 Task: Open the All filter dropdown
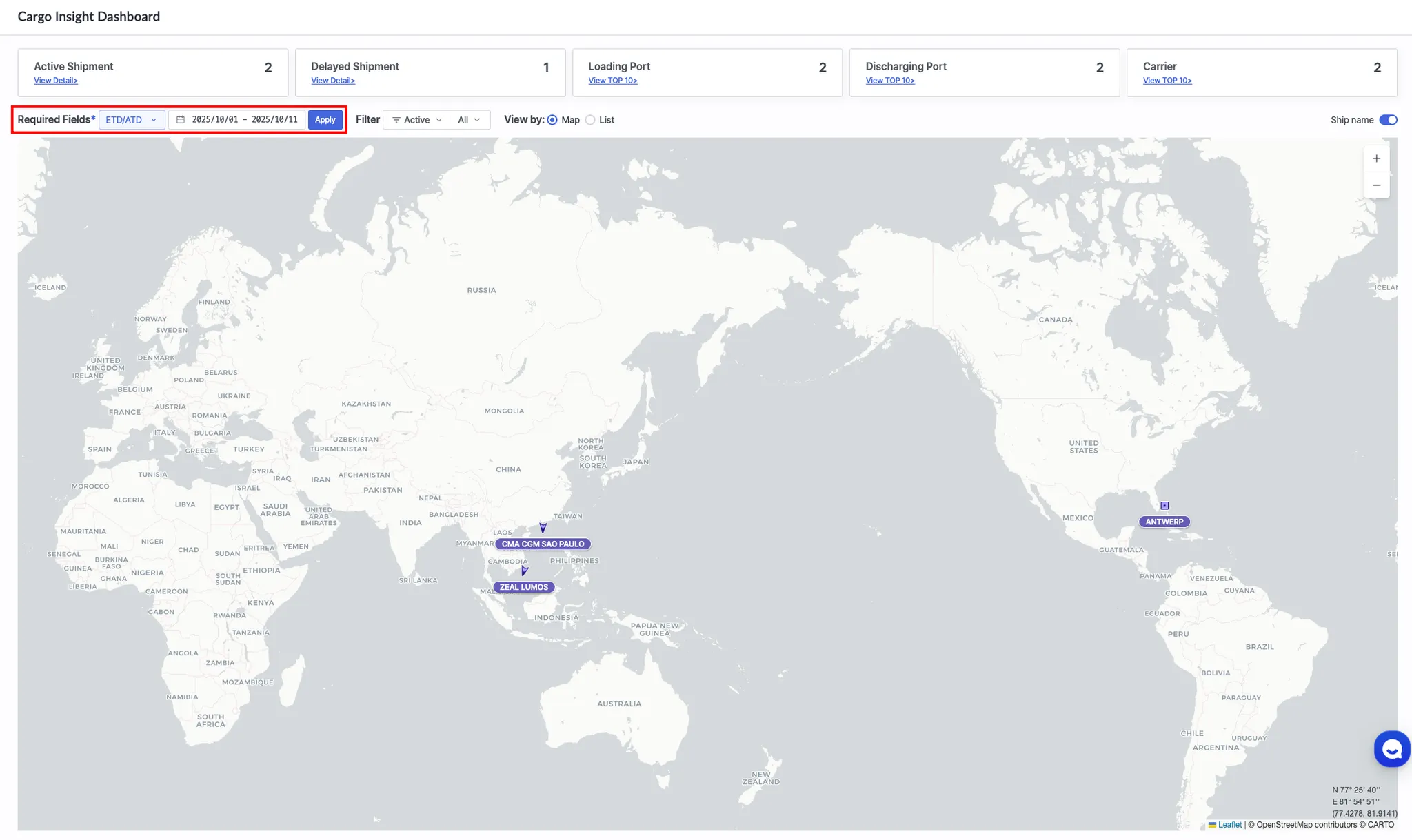pos(469,120)
